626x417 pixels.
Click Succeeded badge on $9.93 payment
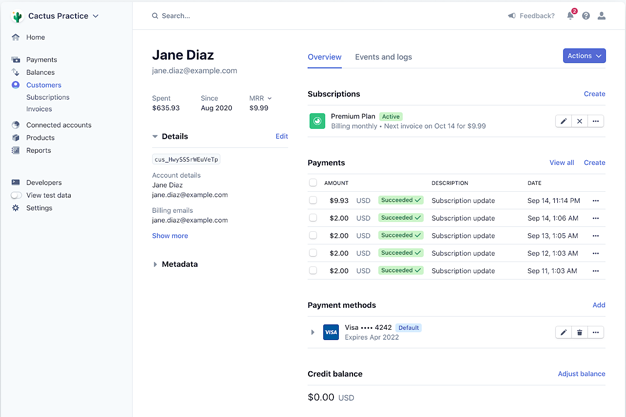(x=400, y=200)
